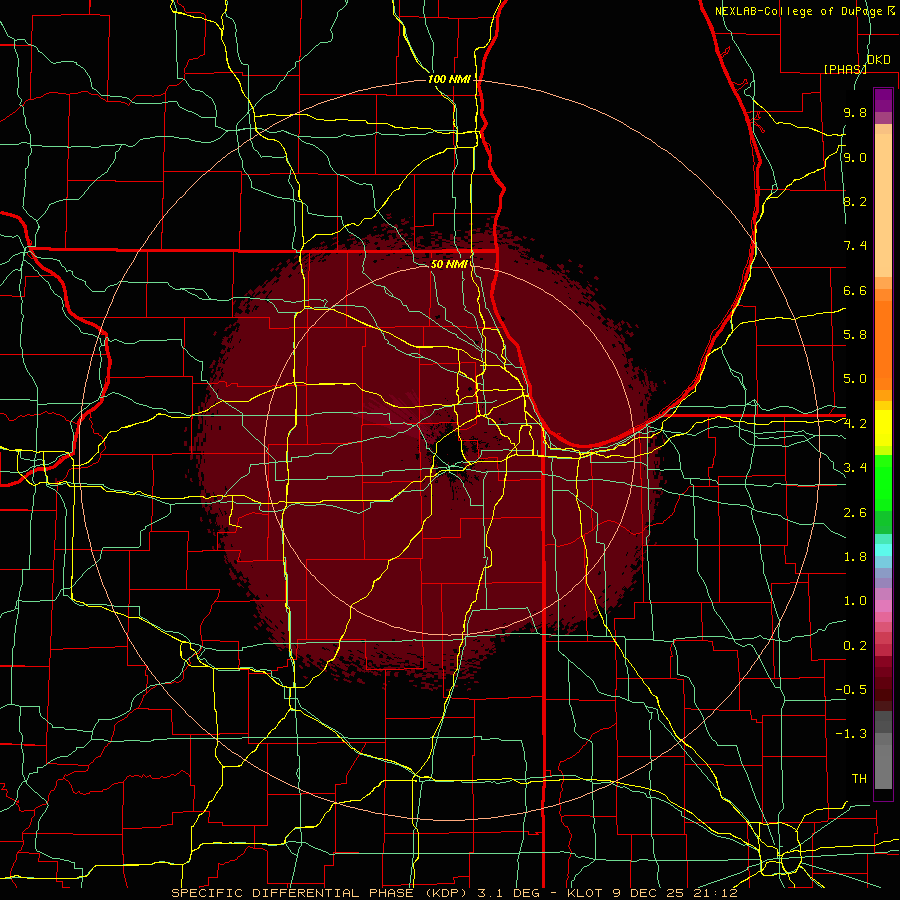
Task: Click the NEXLAB-College of DuPage label
Action: (x=800, y=11)
